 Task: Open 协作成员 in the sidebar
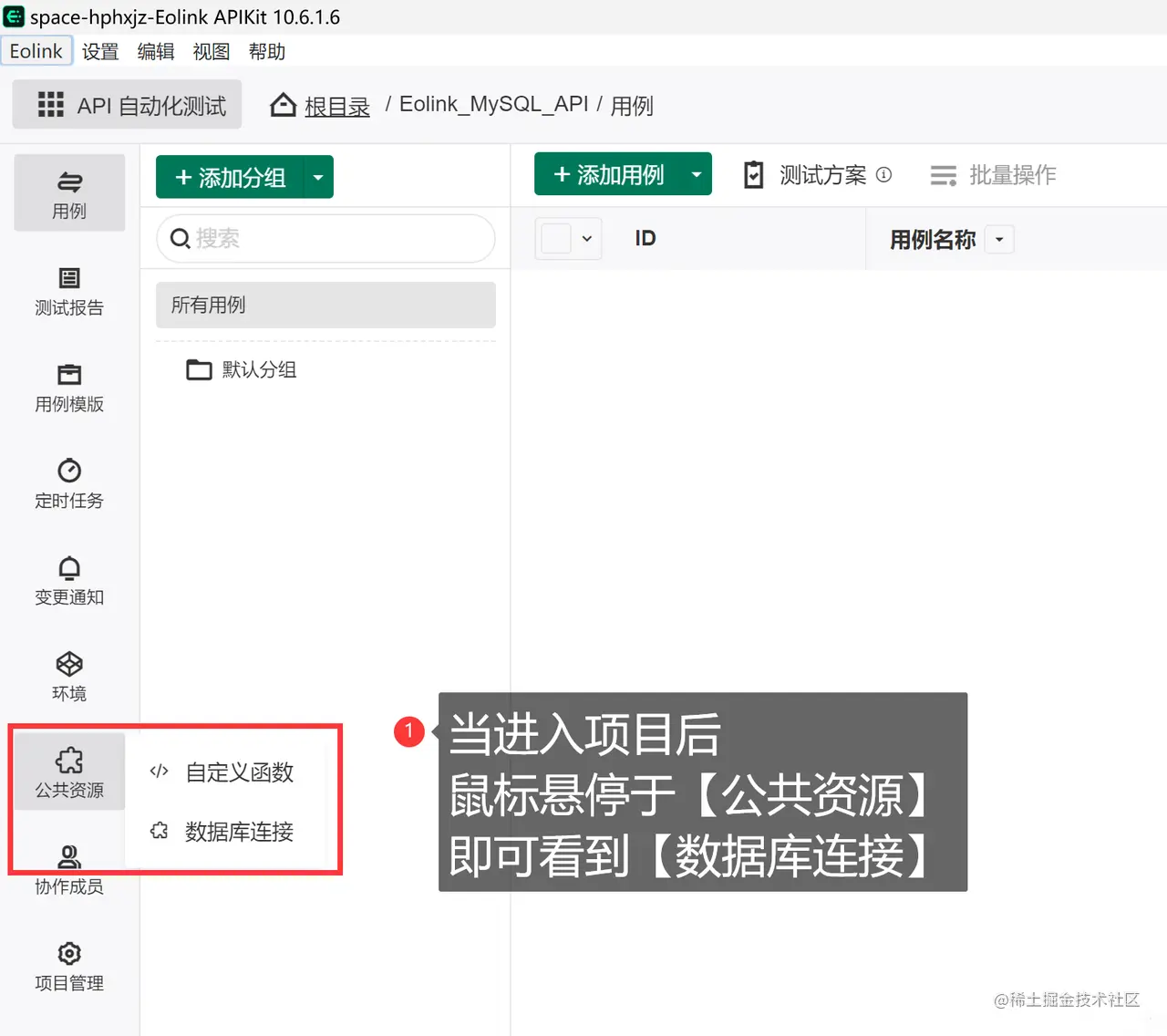[x=69, y=871]
